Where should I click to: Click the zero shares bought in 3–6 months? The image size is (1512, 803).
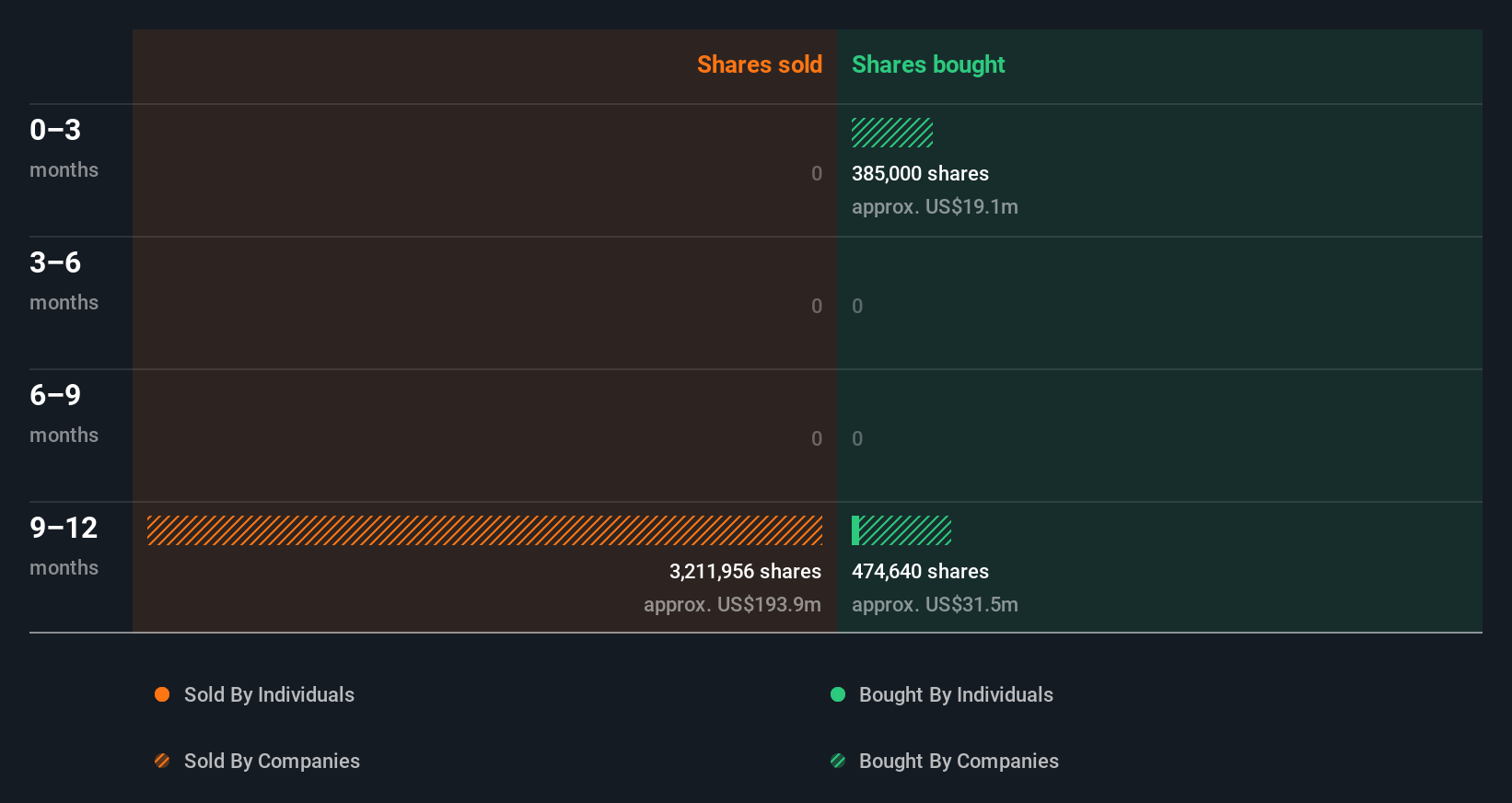click(x=857, y=306)
